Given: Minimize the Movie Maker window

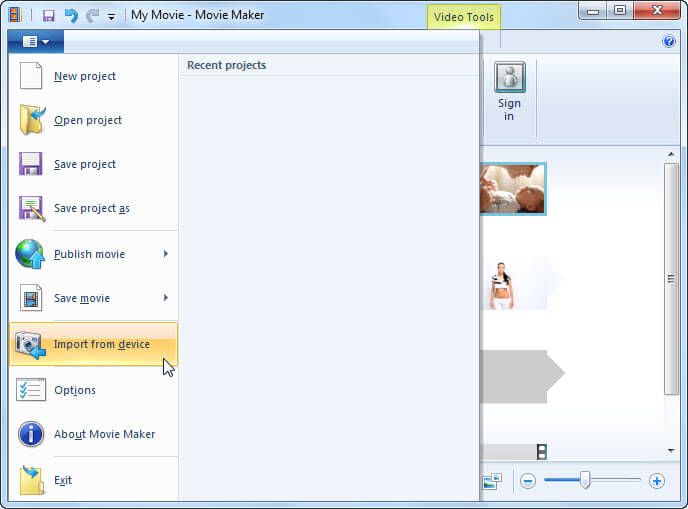Looking at the screenshot, I should point(593,11).
